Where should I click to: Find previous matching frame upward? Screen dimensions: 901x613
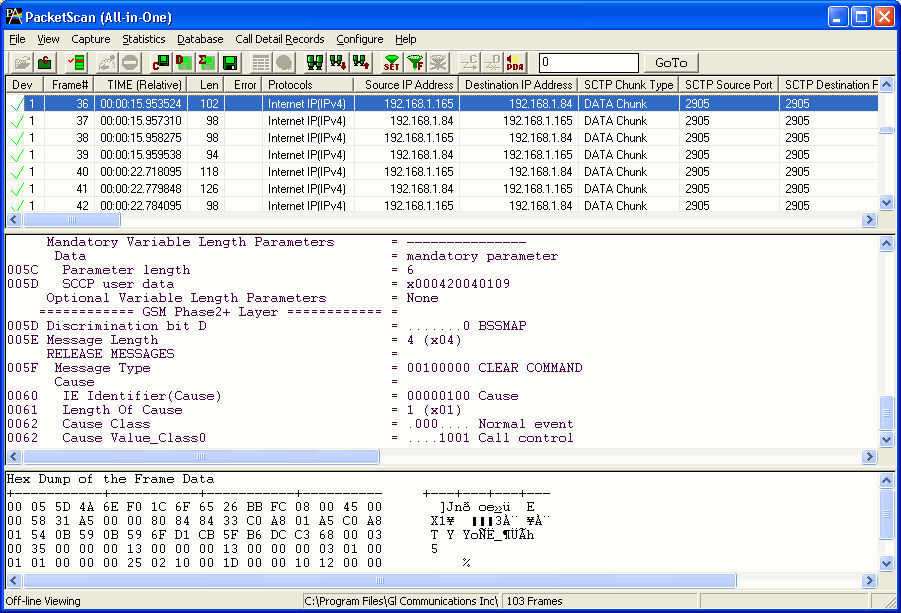363,62
